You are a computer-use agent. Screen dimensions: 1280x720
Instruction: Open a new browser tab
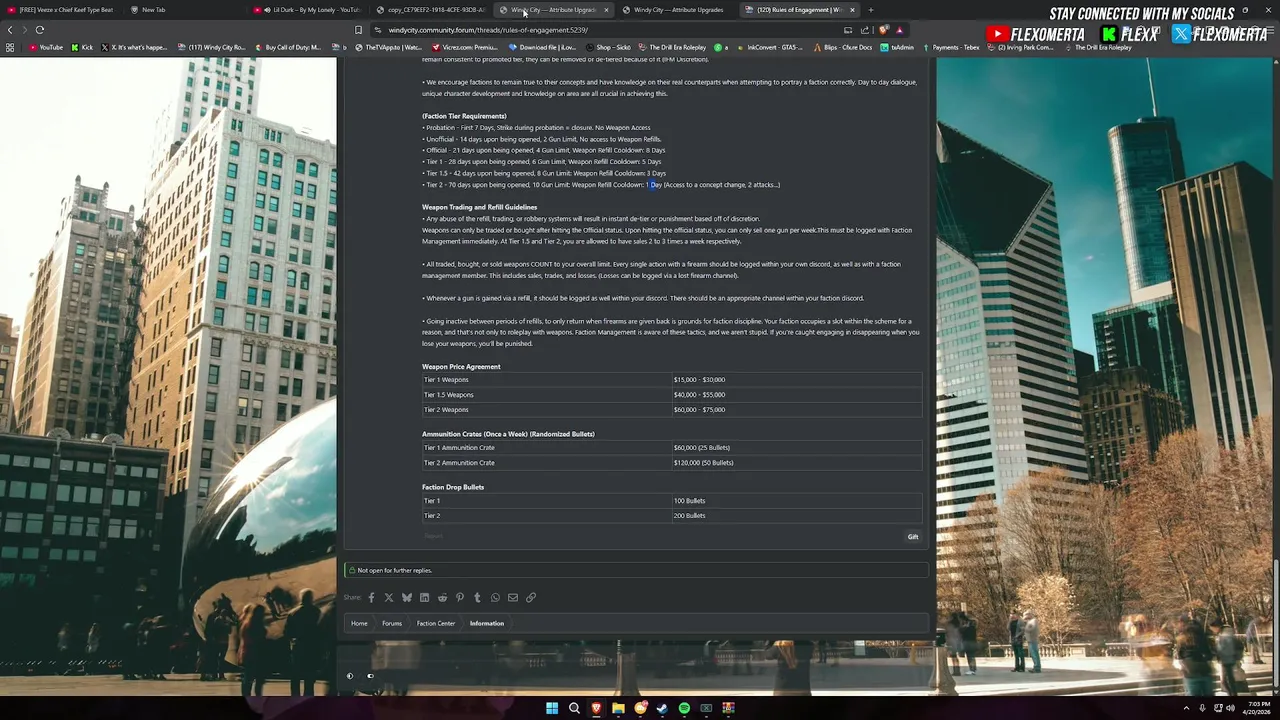point(871,10)
